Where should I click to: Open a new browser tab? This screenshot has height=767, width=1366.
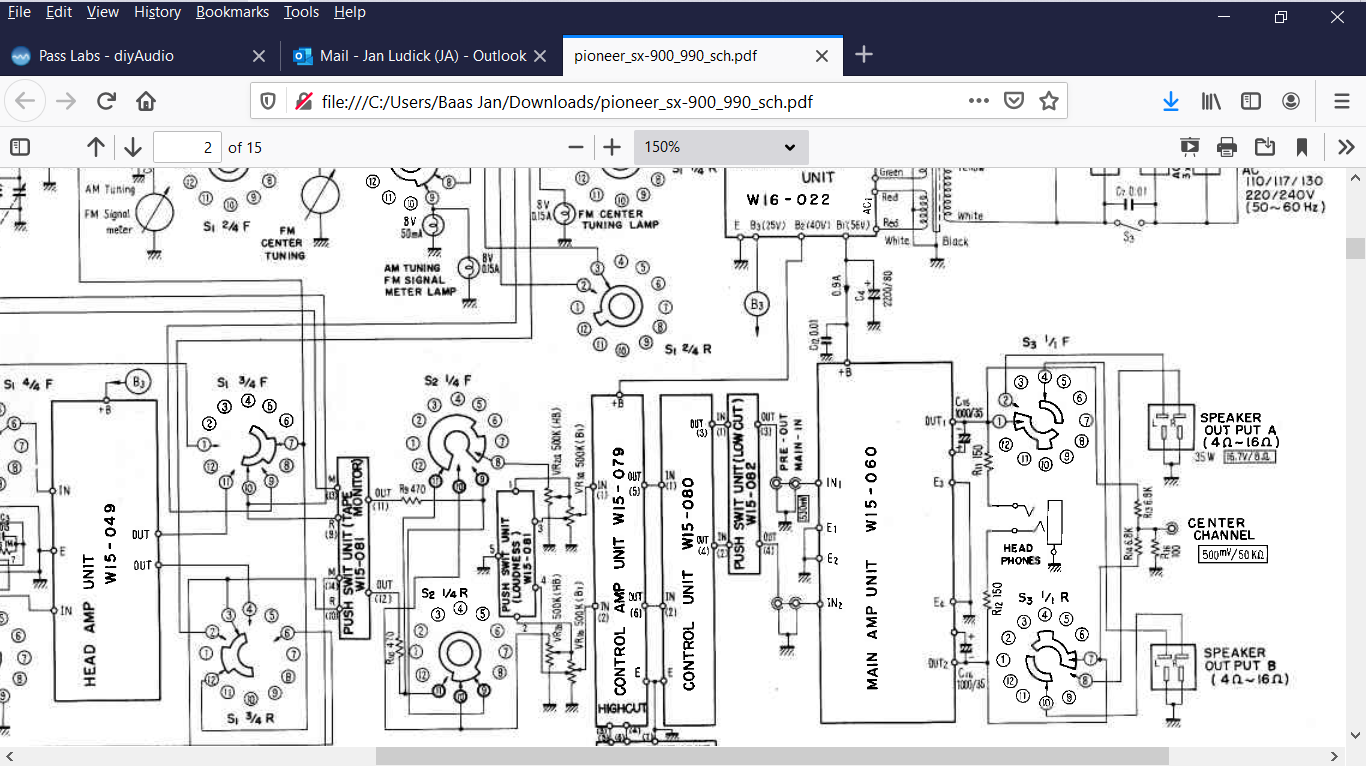point(865,55)
